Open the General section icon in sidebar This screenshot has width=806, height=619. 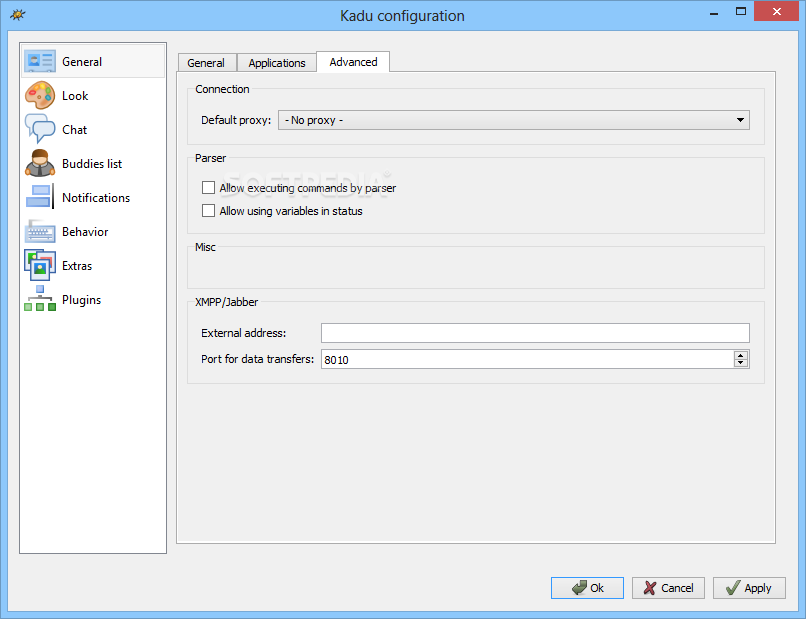[40, 62]
